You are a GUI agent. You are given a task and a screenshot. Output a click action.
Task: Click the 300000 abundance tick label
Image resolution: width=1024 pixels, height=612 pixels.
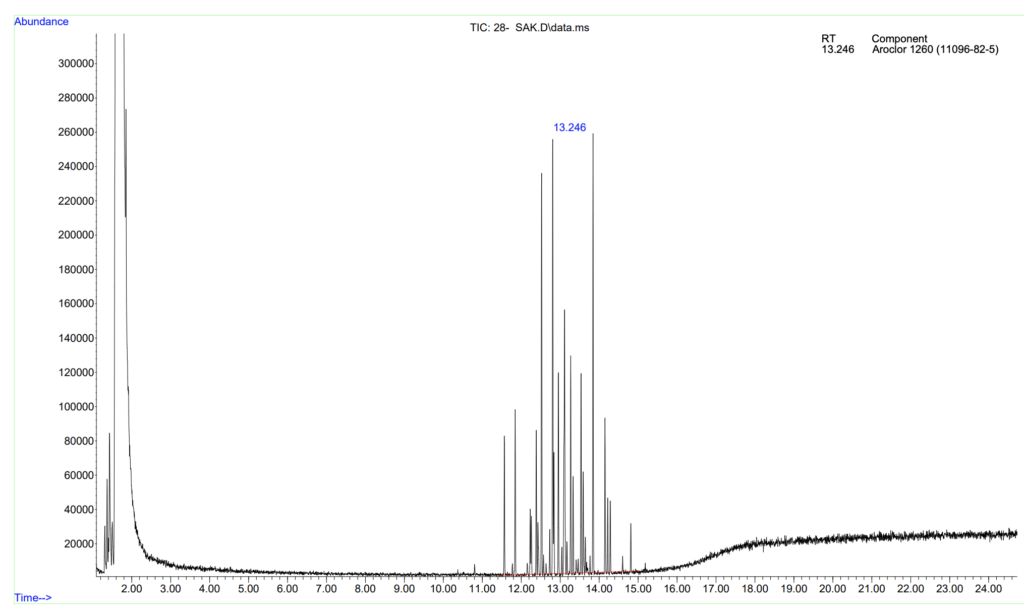coord(76,63)
